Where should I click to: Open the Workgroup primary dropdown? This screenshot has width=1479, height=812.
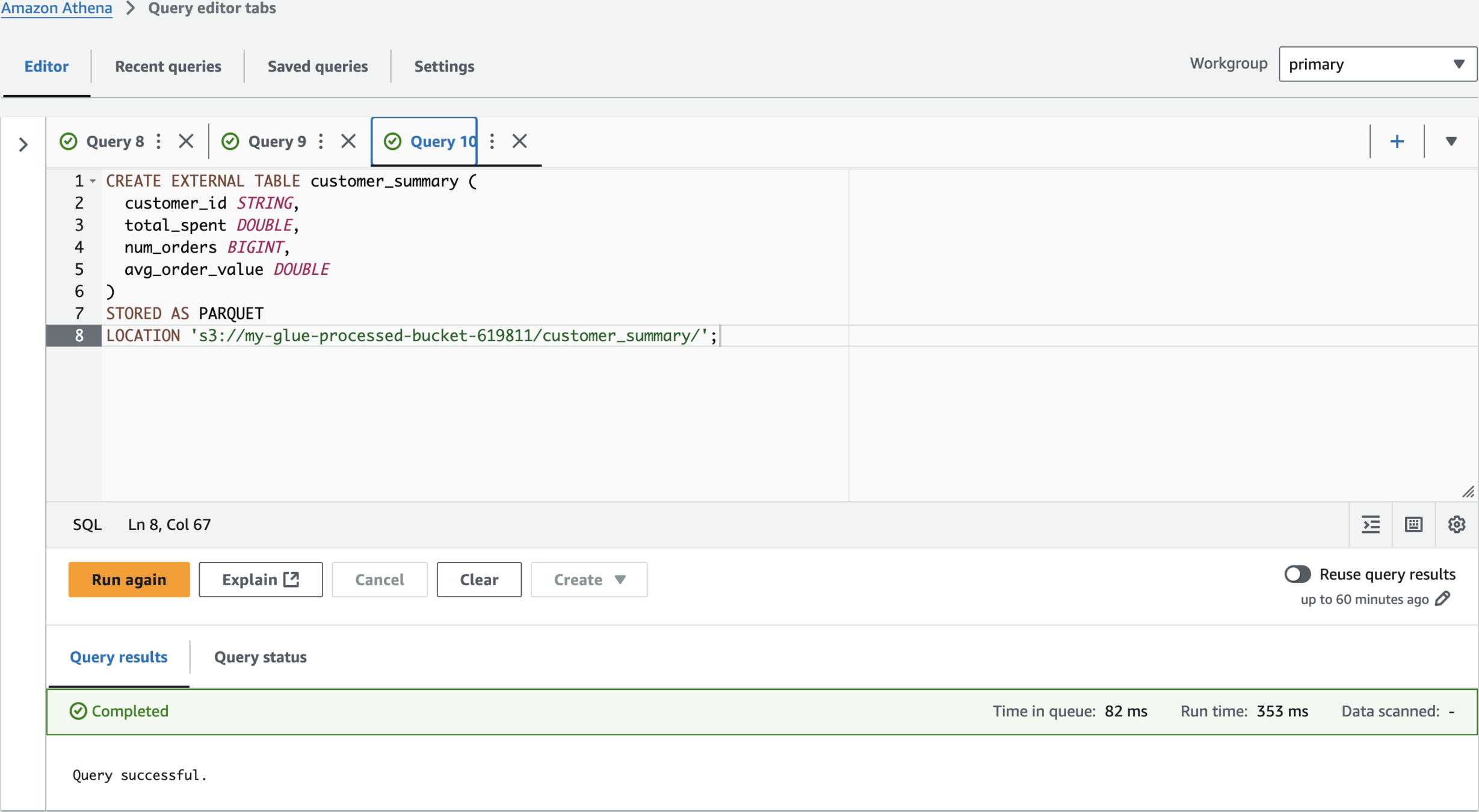coord(1377,64)
